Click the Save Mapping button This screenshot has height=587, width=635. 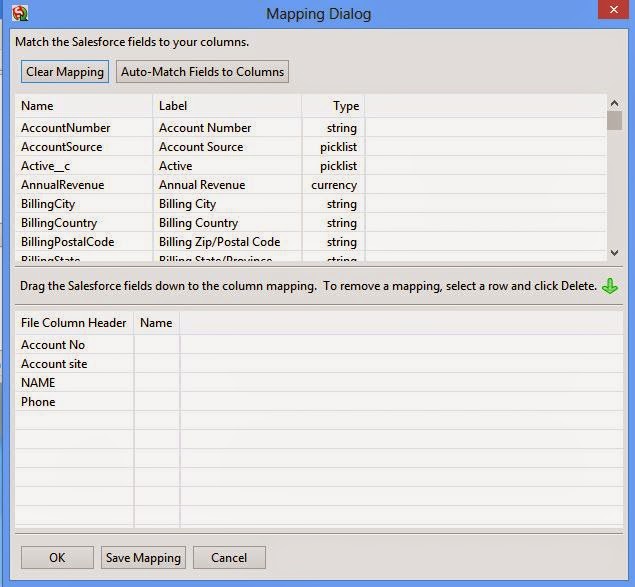143,557
